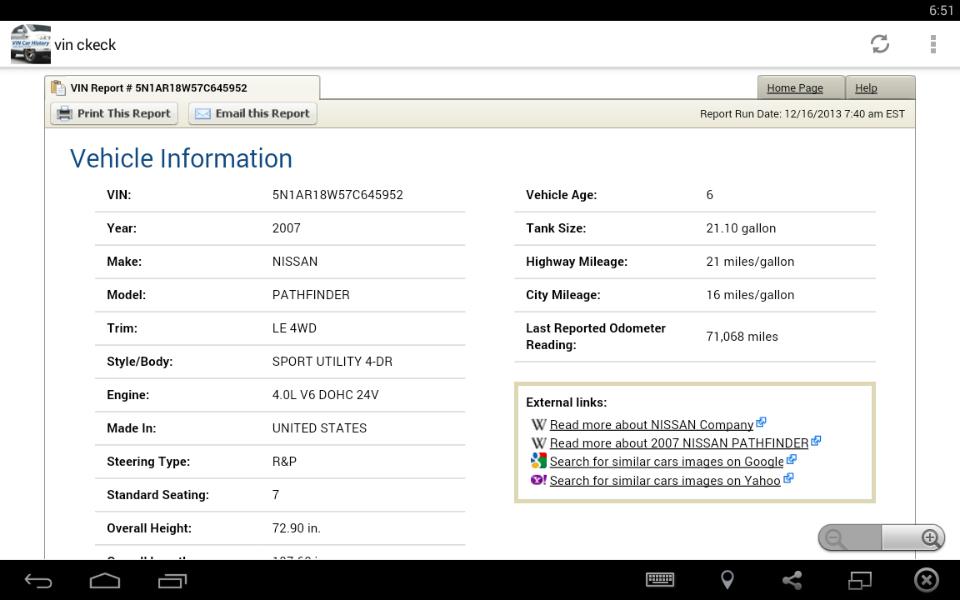Image resolution: width=960 pixels, height=600 pixels.
Task: Tap the 6:51 clock in status bar
Action: point(940,10)
